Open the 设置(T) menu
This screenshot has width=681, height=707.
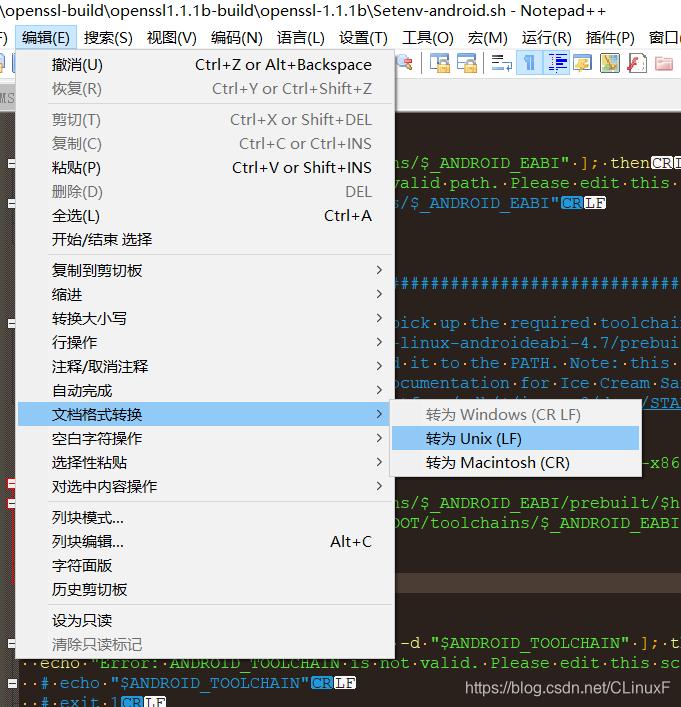pyautogui.click(x=364, y=37)
